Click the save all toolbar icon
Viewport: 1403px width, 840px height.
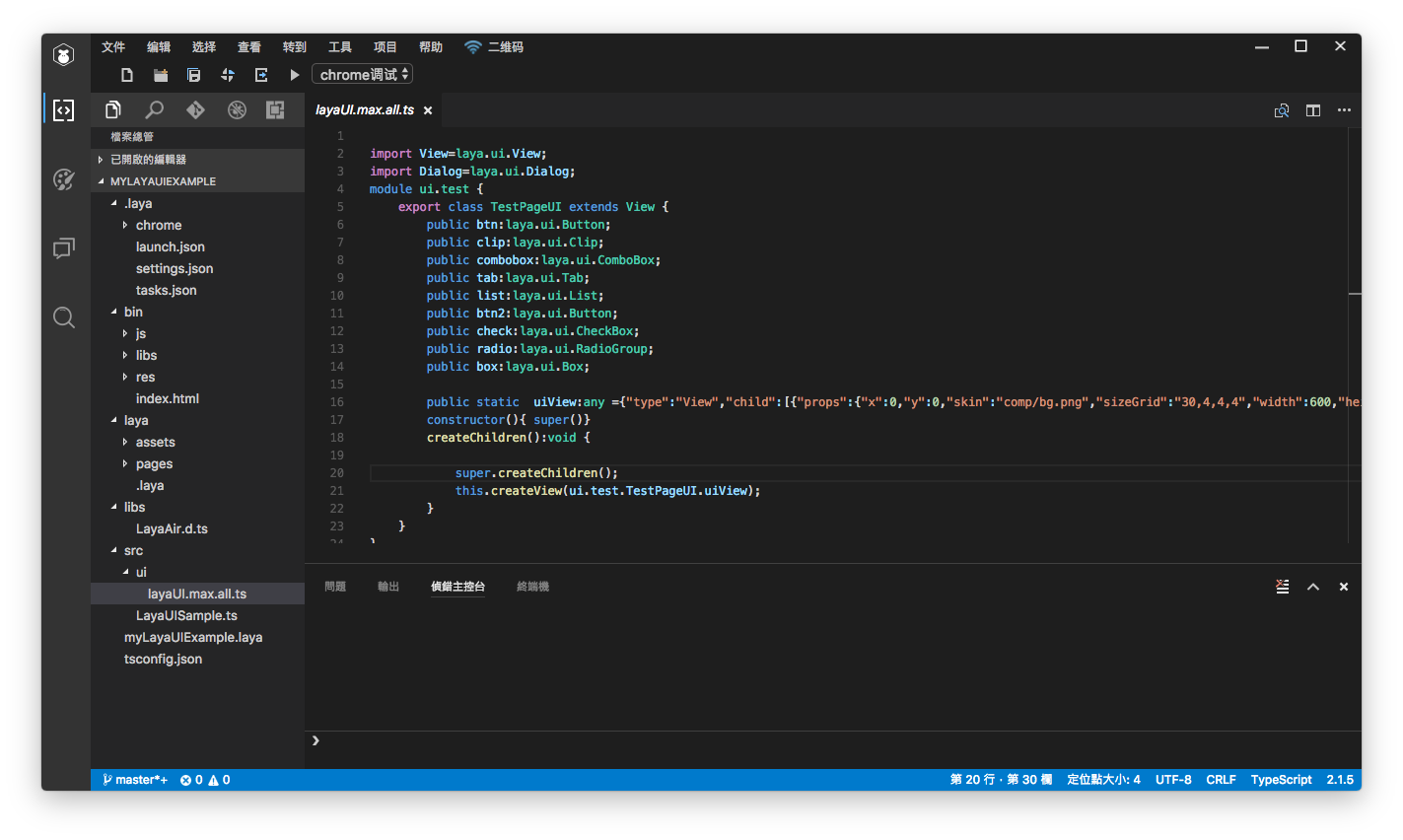(194, 75)
